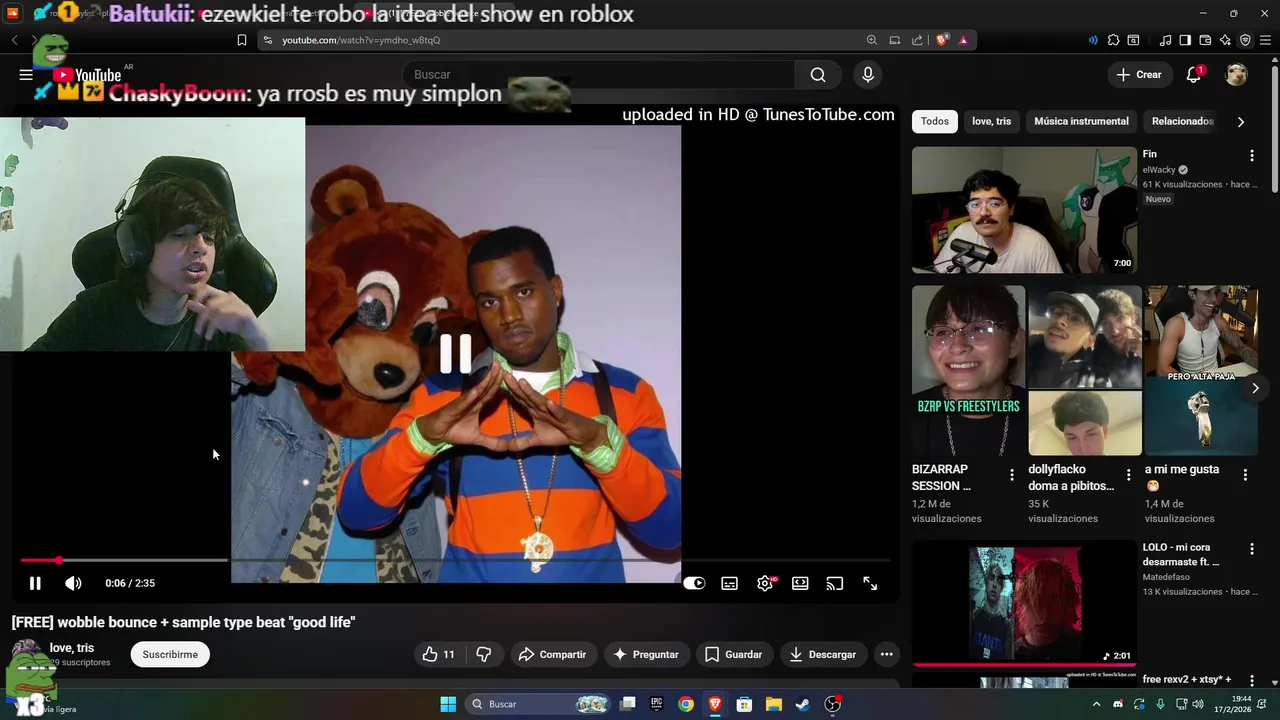Screen dimensions: 1280x720
Task: Open the "love, tris" channel name
Action: click(72, 648)
